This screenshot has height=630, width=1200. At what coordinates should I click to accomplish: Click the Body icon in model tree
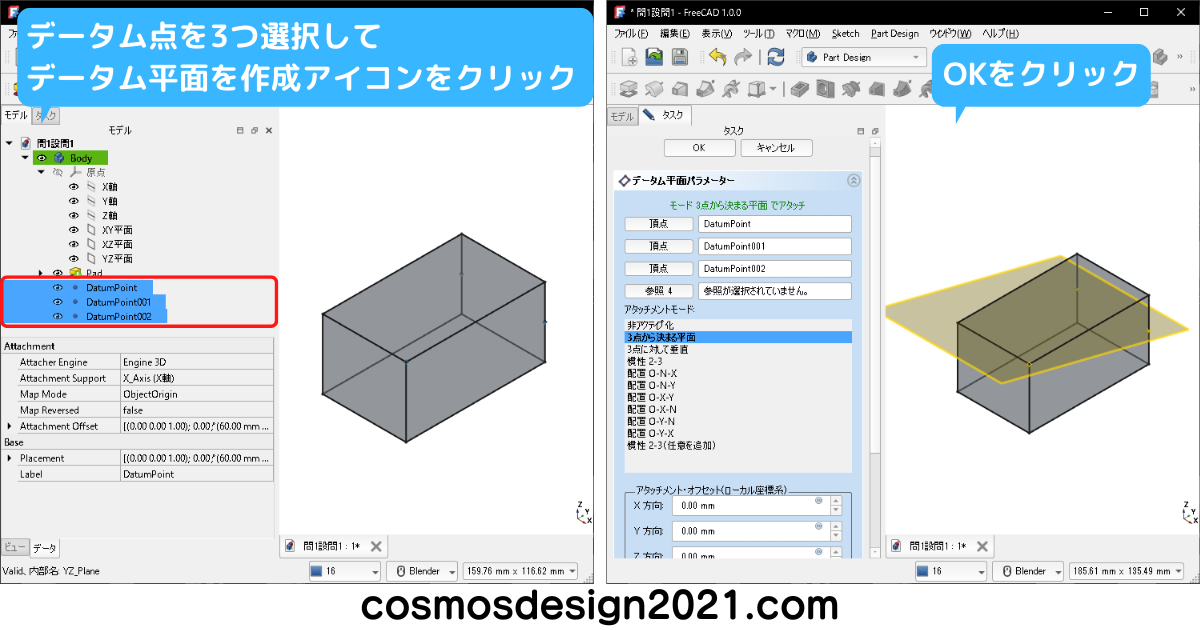point(59,158)
